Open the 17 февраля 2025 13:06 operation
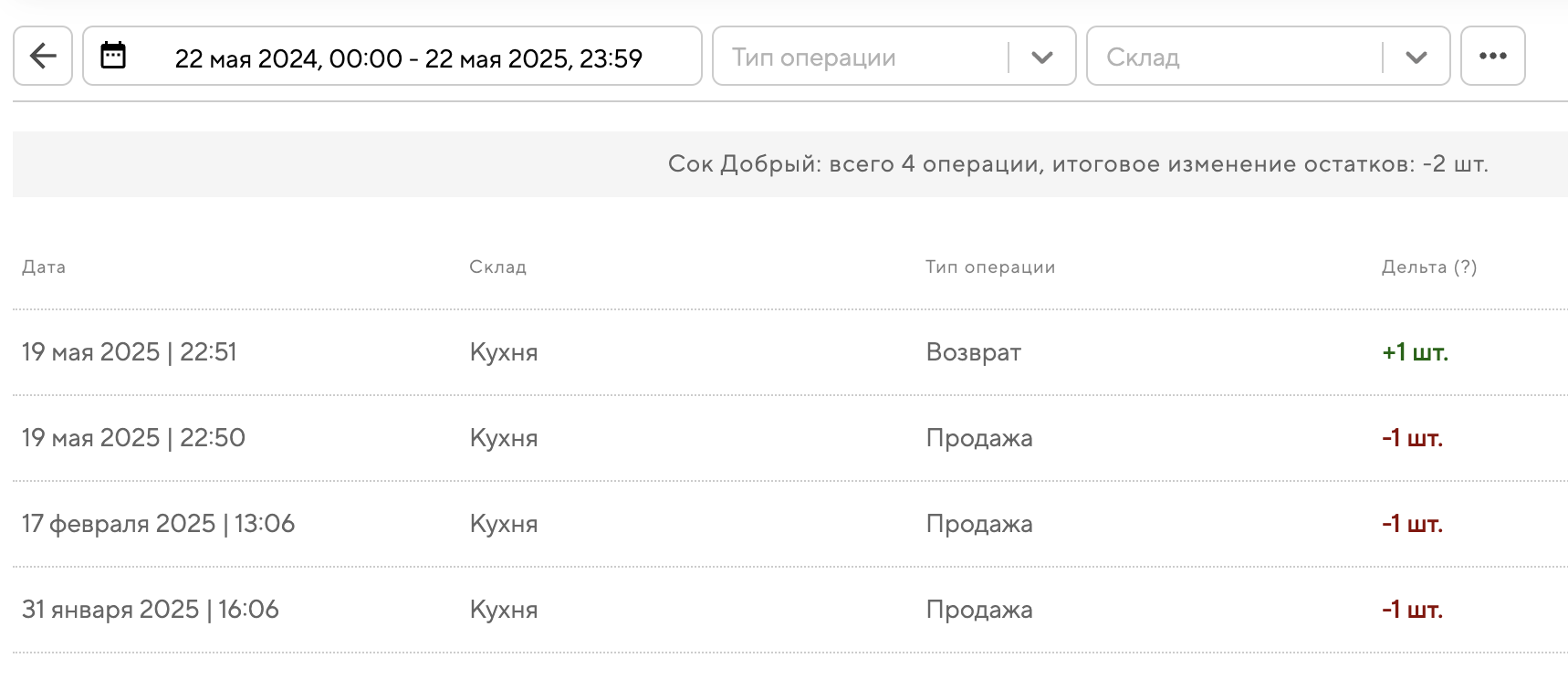 tap(158, 524)
